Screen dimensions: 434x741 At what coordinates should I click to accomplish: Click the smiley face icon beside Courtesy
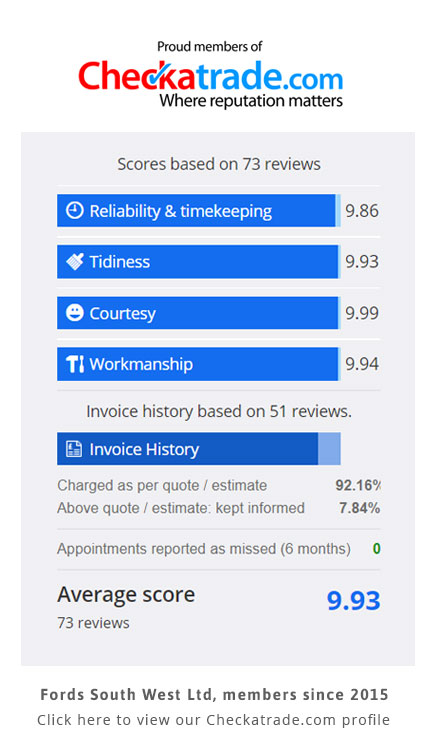(x=74, y=312)
